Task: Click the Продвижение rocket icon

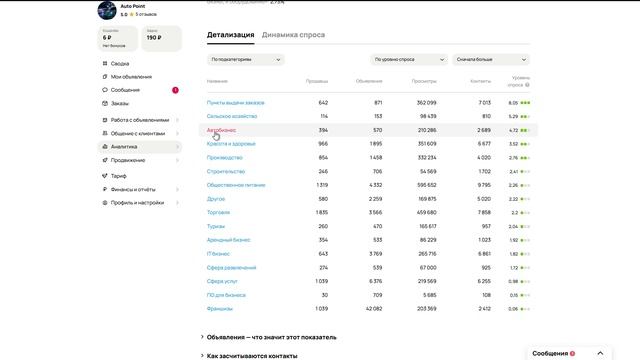Action: tap(105, 160)
